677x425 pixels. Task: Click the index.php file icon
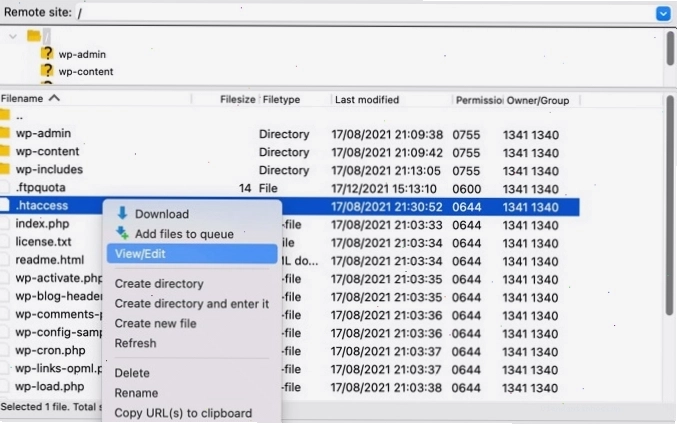(4, 223)
